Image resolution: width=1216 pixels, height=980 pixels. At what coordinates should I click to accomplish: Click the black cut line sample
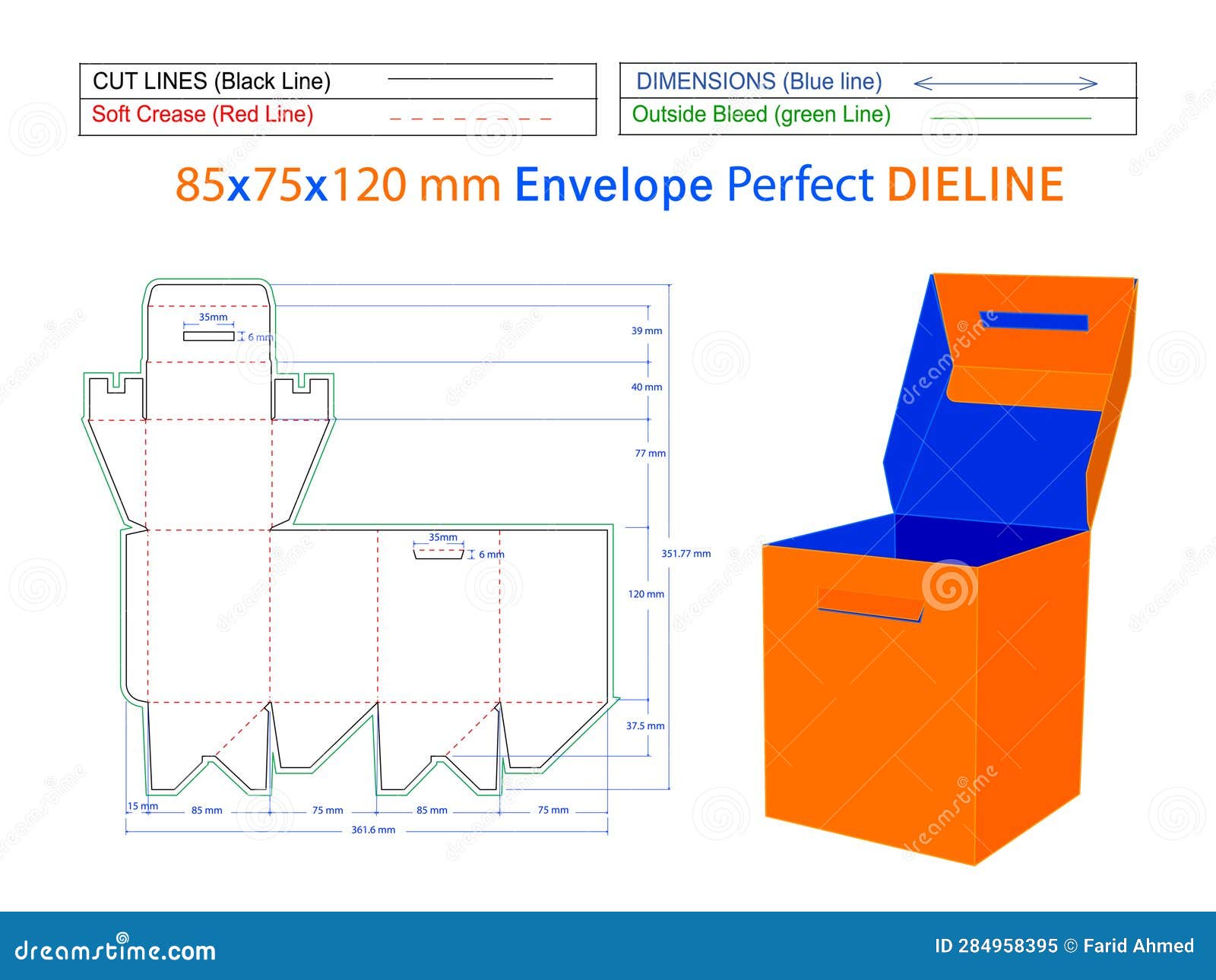tap(471, 78)
